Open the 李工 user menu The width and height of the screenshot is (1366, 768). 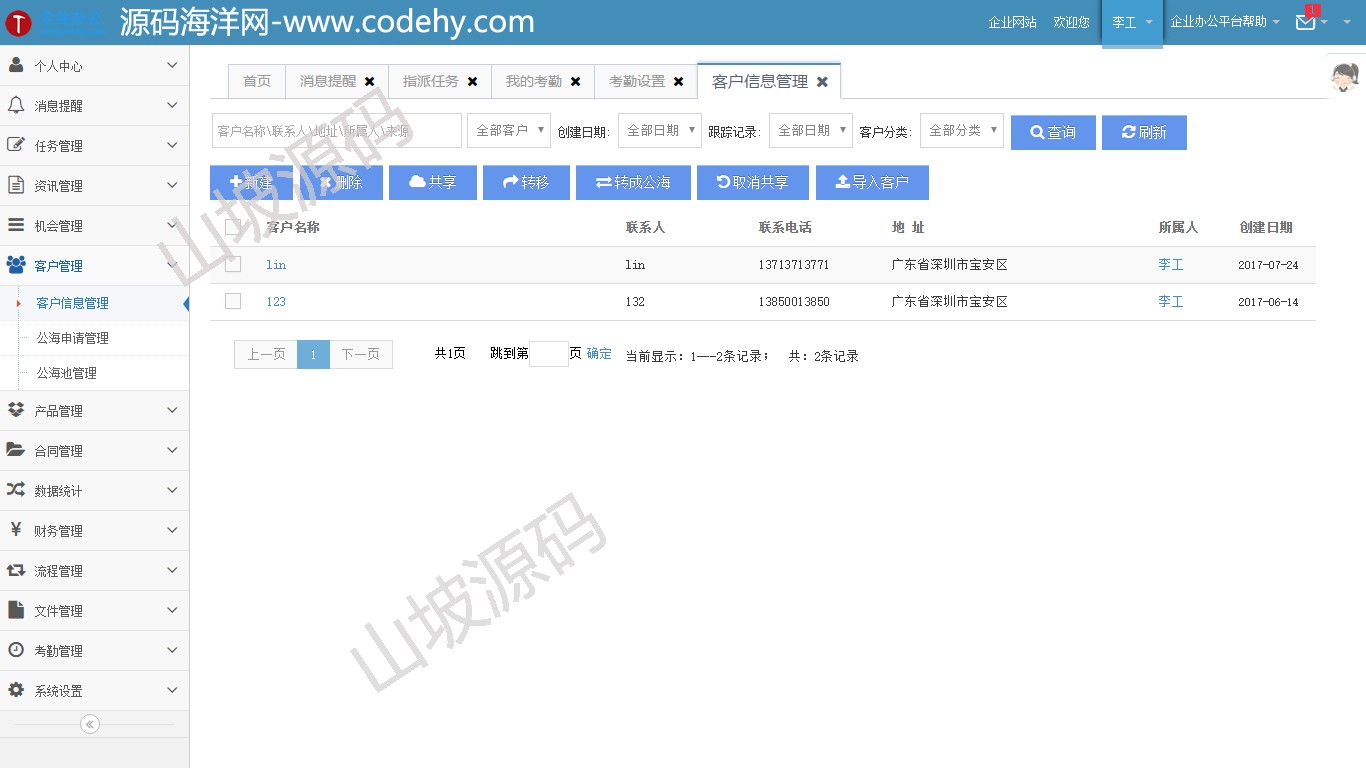coord(1132,22)
